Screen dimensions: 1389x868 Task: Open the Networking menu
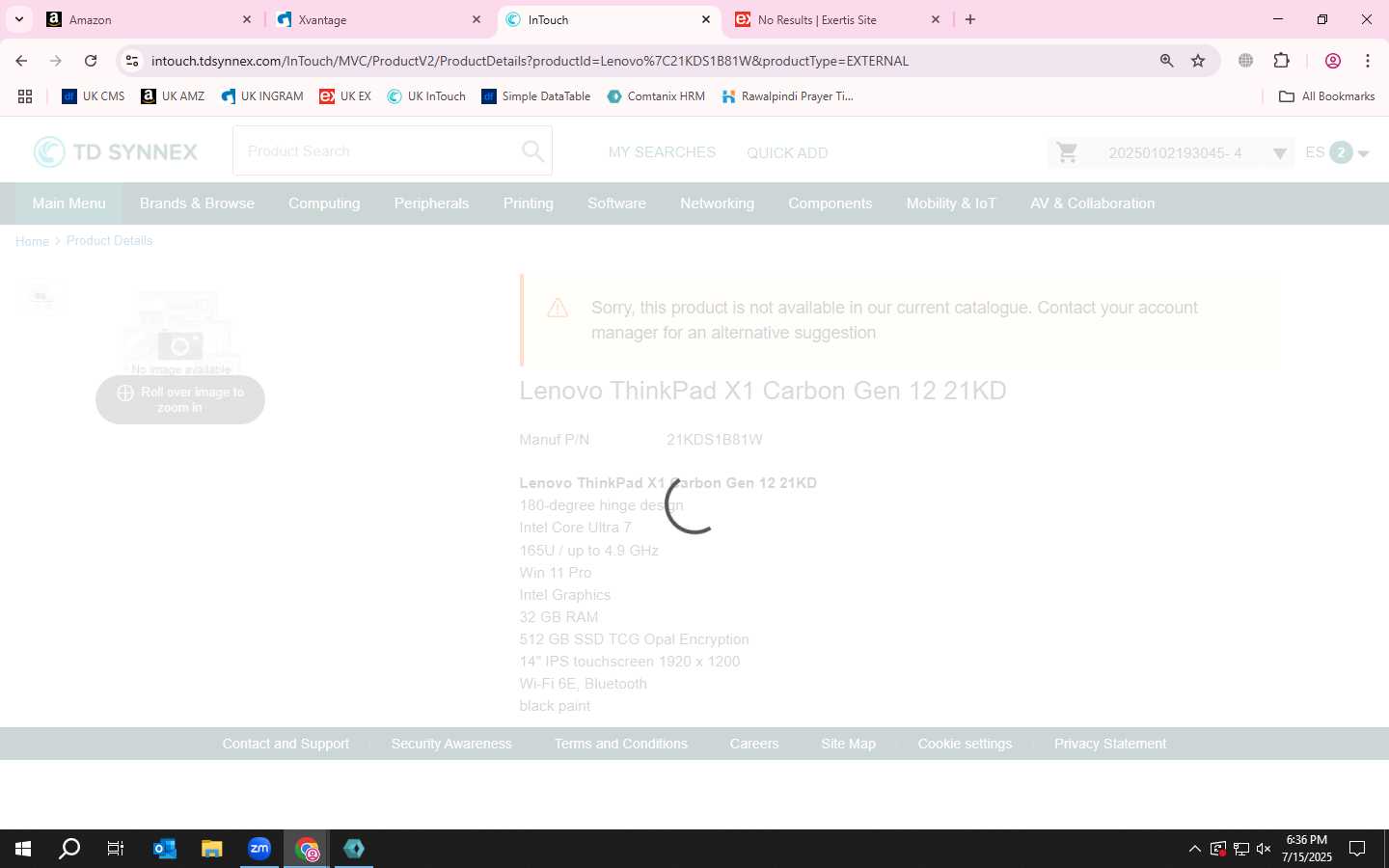click(717, 203)
